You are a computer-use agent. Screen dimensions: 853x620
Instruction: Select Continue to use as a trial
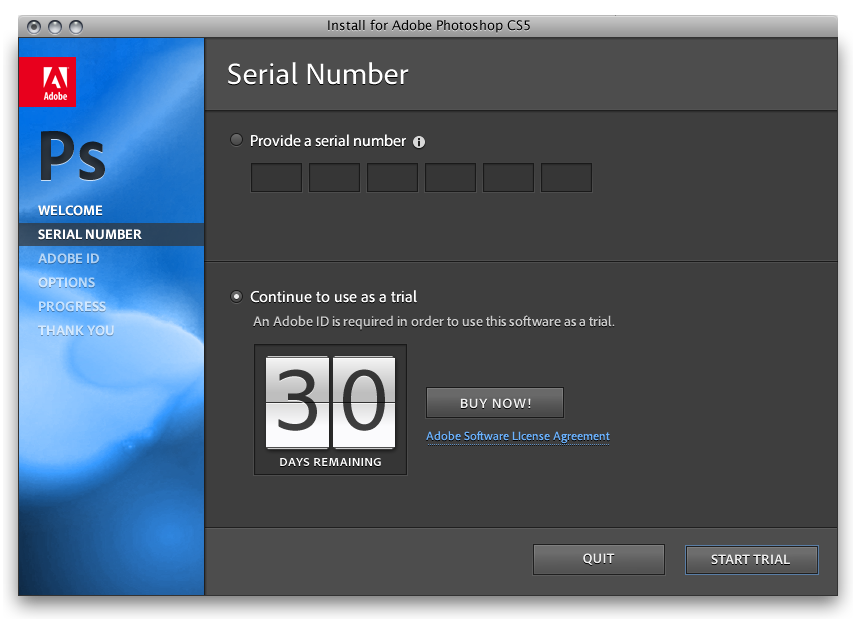click(x=236, y=297)
